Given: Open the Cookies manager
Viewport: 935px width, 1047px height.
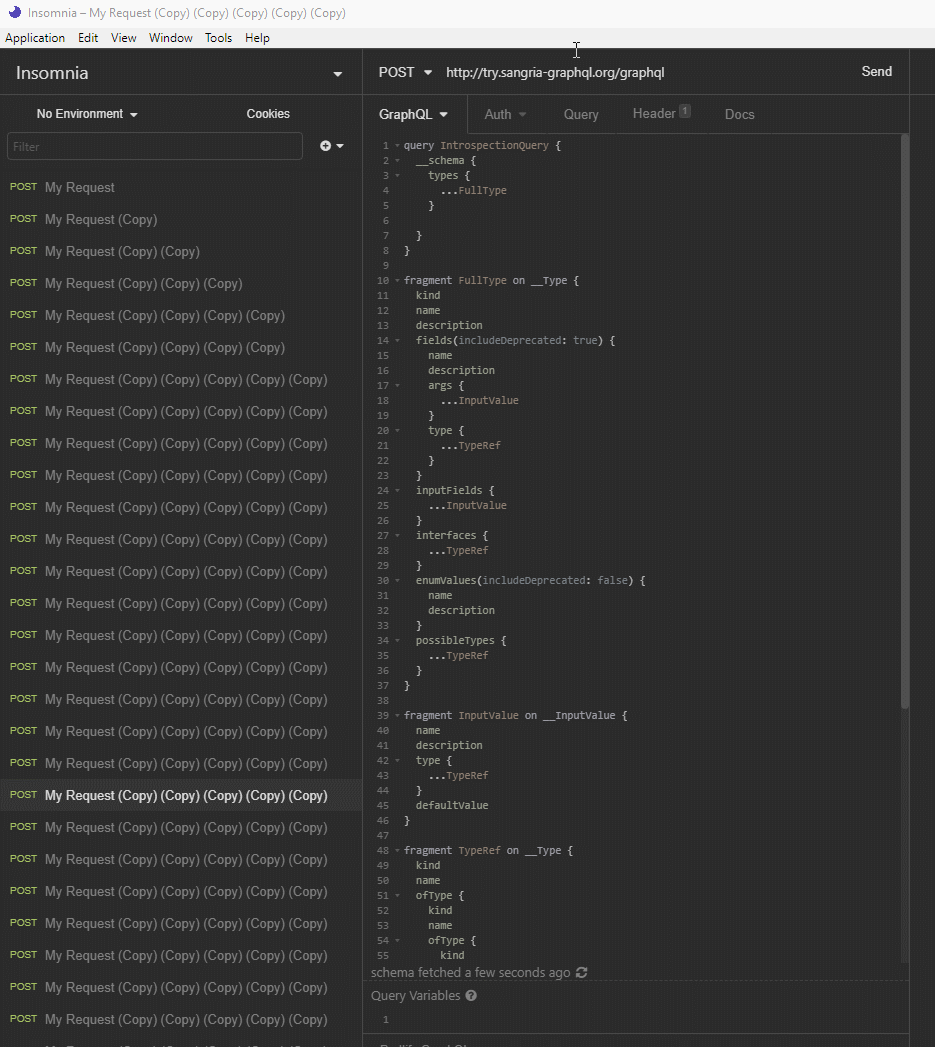Looking at the screenshot, I should (267, 114).
